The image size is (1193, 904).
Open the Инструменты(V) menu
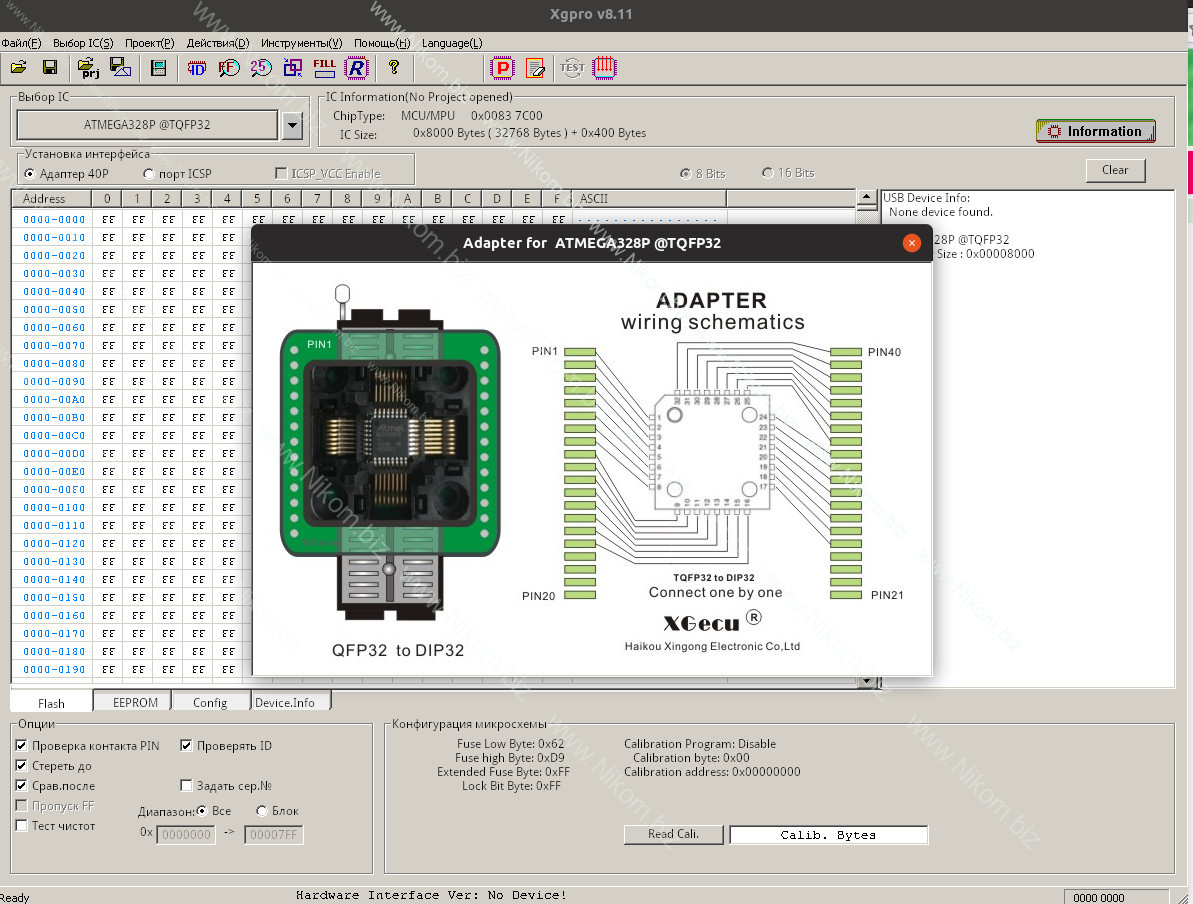301,43
